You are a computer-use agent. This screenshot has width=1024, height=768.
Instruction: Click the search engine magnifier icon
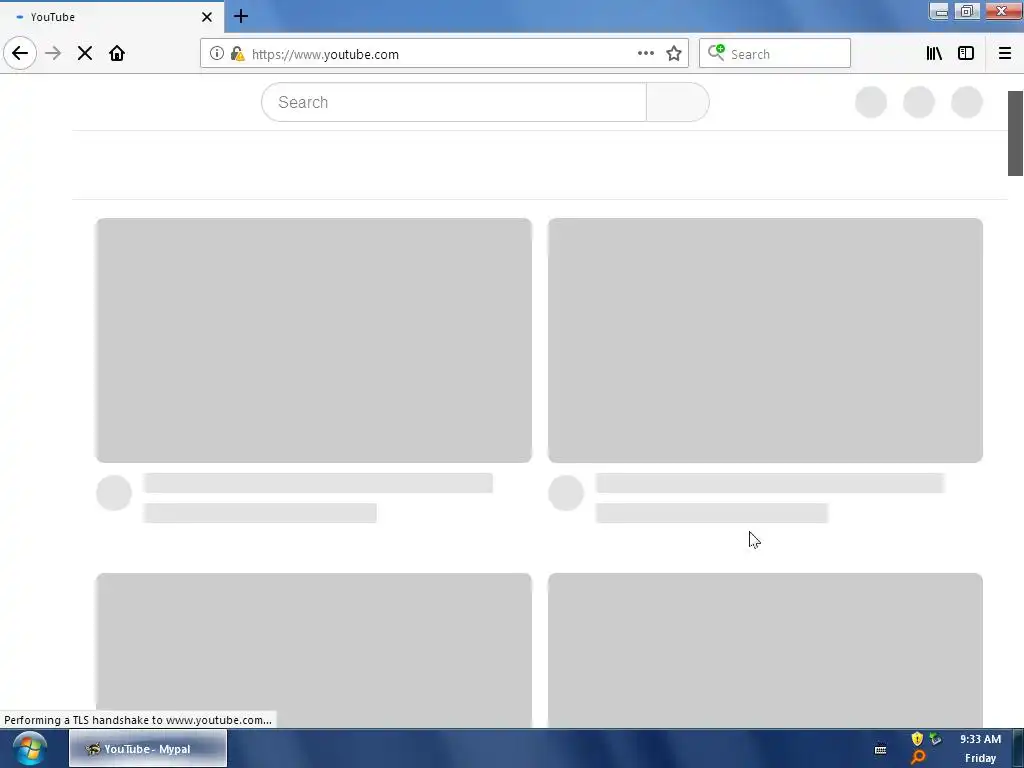point(716,53)
